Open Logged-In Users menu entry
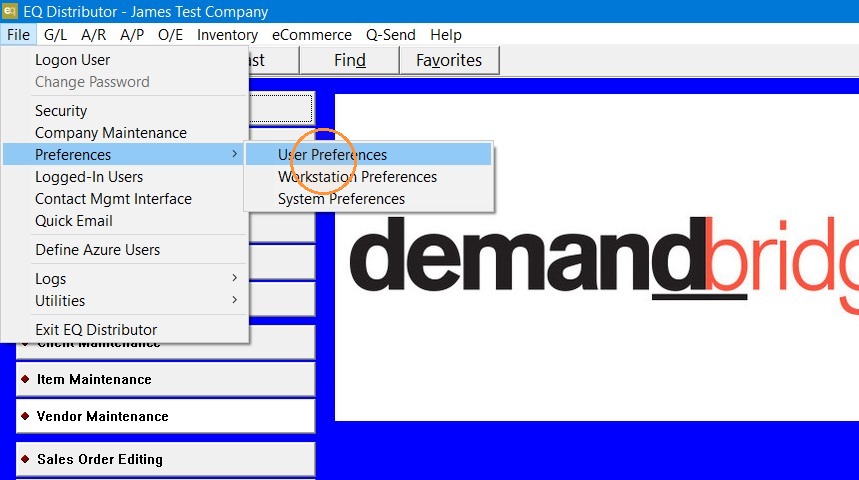This screenshot has height=480, width=859. (125, 176)
